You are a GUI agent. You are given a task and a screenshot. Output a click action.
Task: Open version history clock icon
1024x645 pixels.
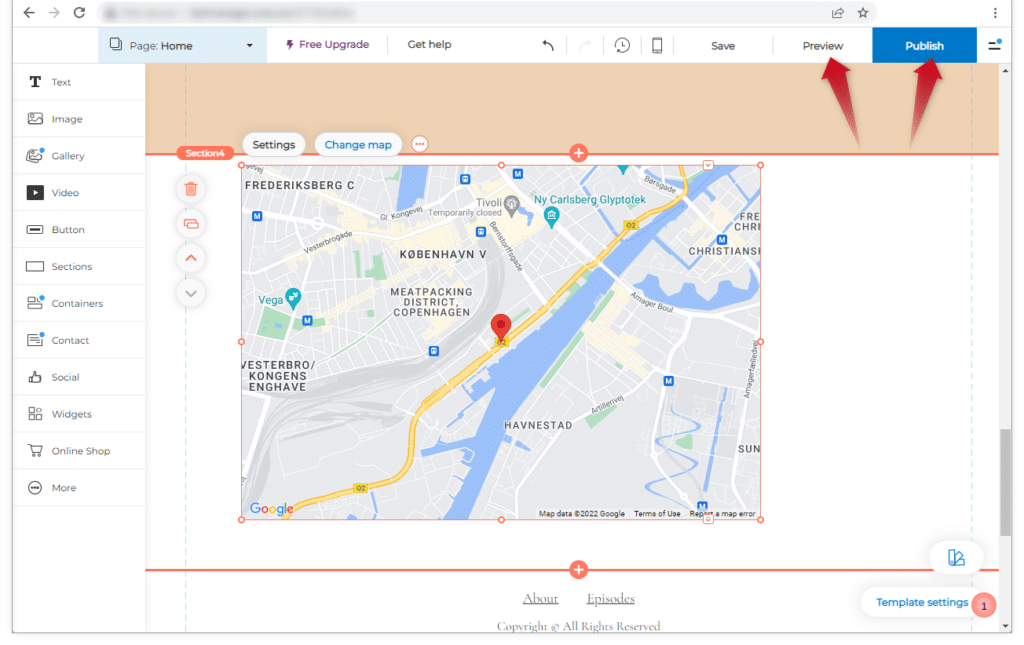point(622,46)
